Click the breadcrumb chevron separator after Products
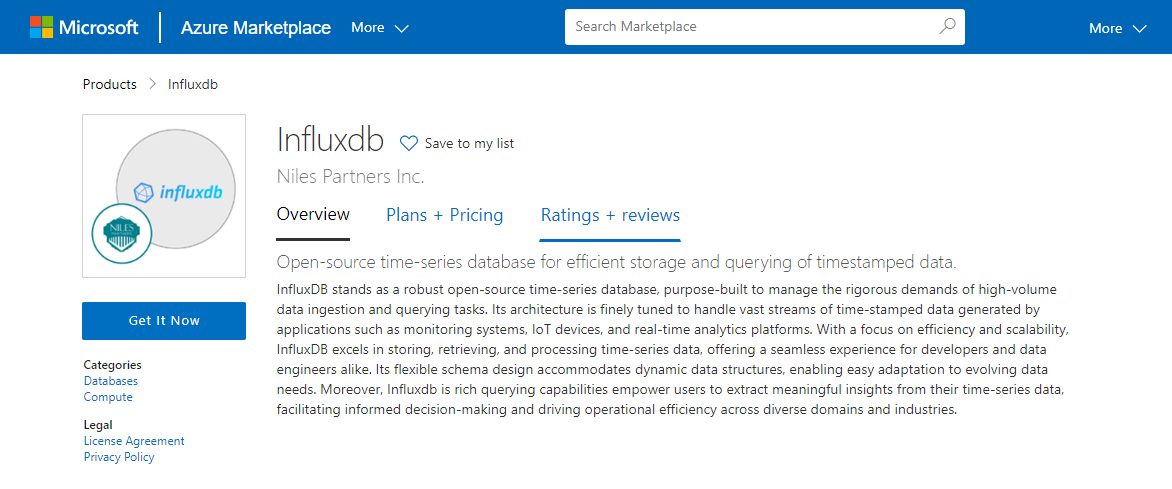1172x489 pixels. (152, 84)
